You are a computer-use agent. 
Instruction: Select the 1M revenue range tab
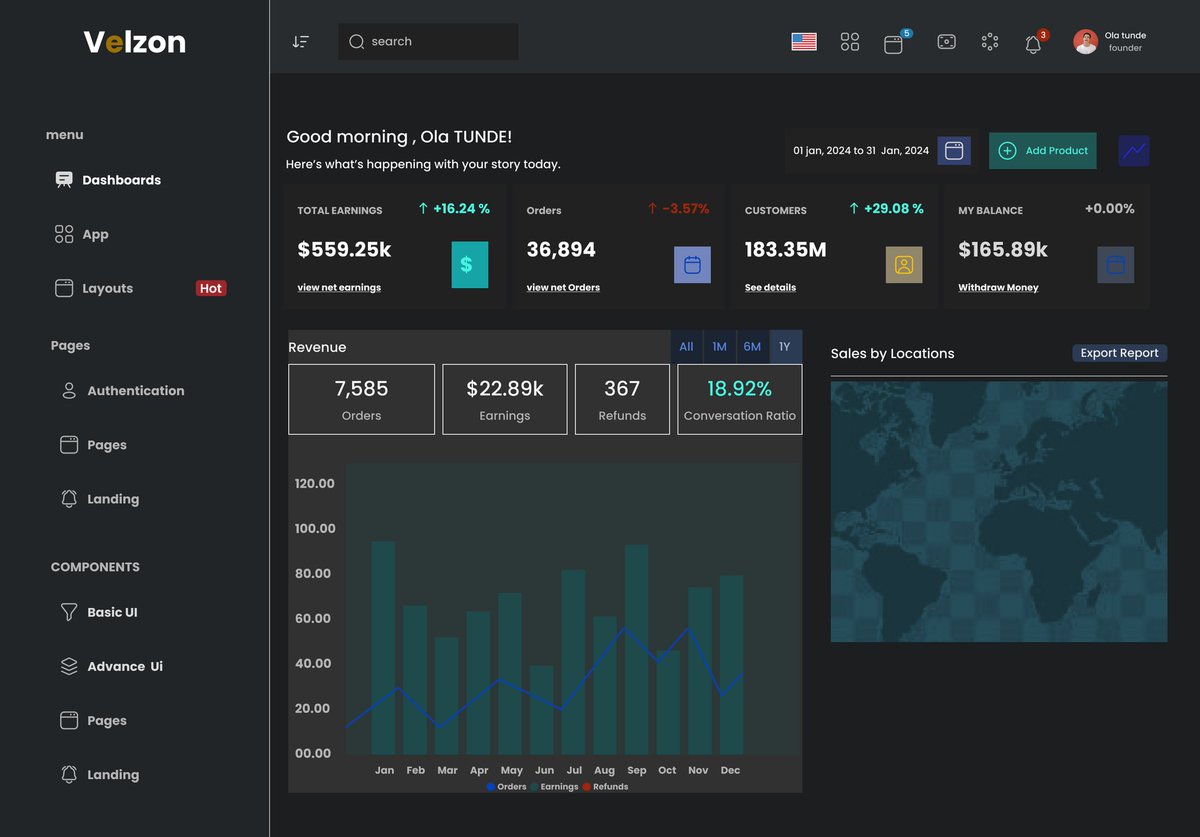(720, 347)
